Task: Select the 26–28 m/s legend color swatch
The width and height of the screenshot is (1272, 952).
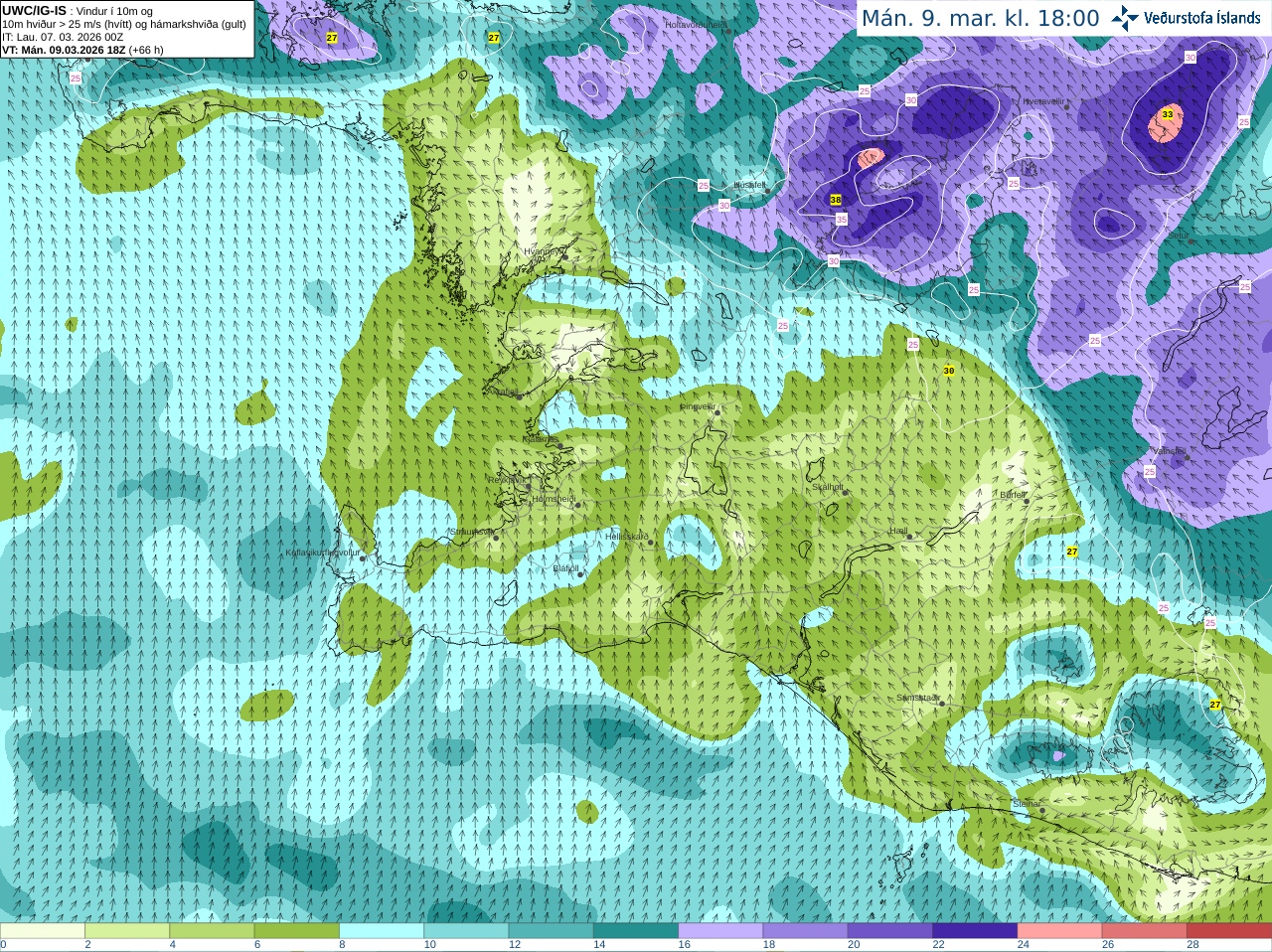Action: point(1145,931)
